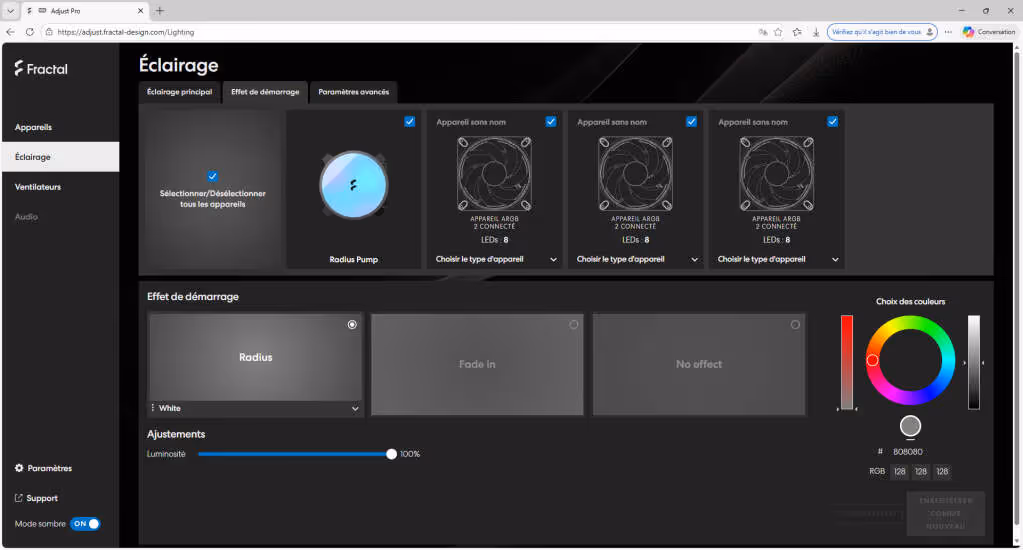Open the Appareils sidebar page
1023x550 pixels.
(x=33, y=127)
